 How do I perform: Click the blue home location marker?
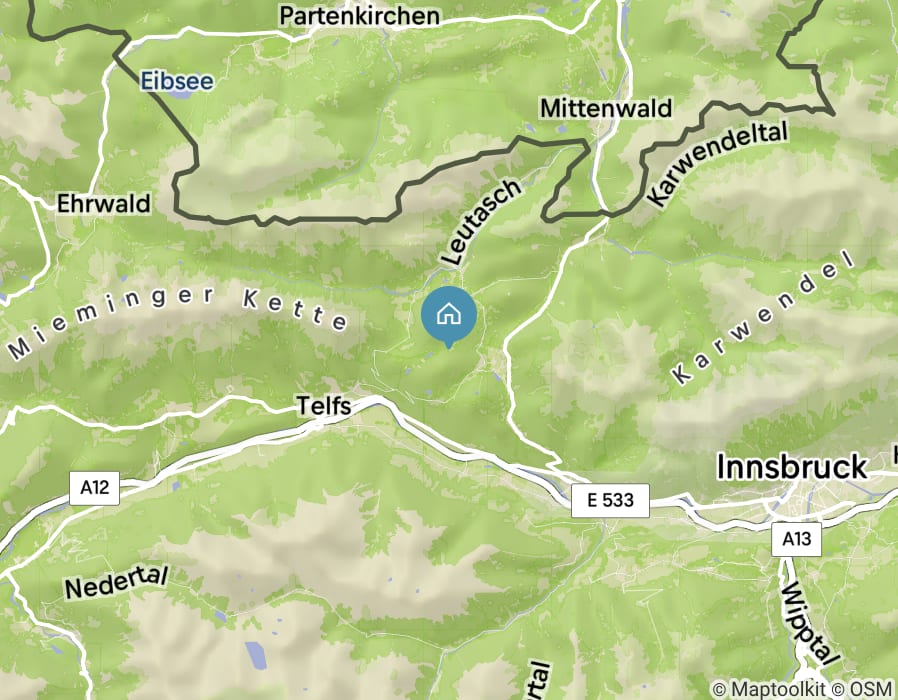(448, 317)
